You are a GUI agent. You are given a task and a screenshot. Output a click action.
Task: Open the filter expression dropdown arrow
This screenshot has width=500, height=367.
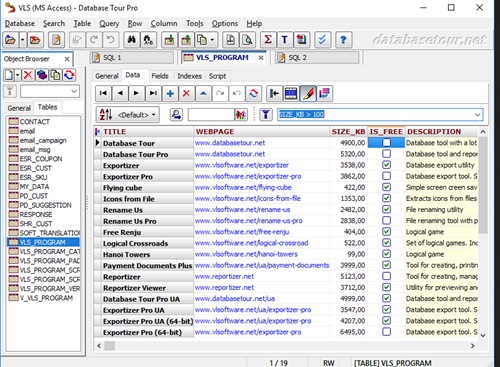(x=477, y=115)
